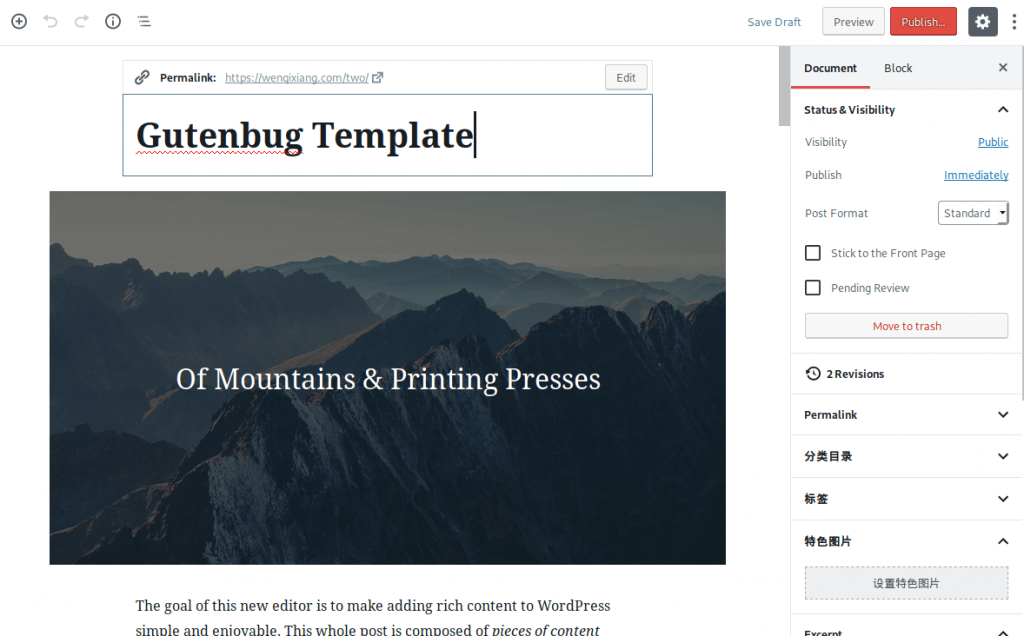The width and height of the screenshot is (1024, 636).
Task: Click the revisions history clock icon
Action: 813,374
